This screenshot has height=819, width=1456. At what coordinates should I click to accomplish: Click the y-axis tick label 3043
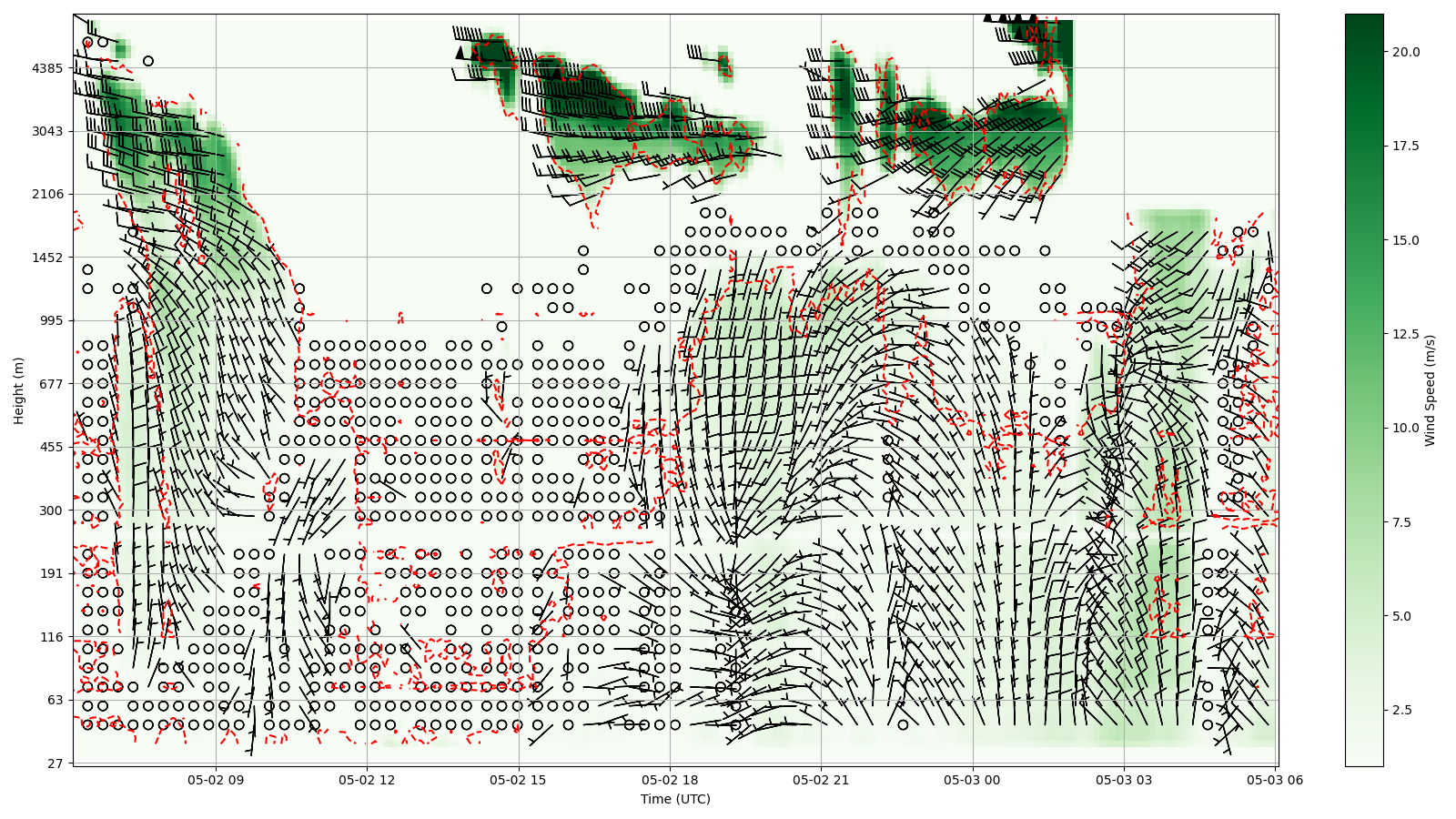click(47, 131)
